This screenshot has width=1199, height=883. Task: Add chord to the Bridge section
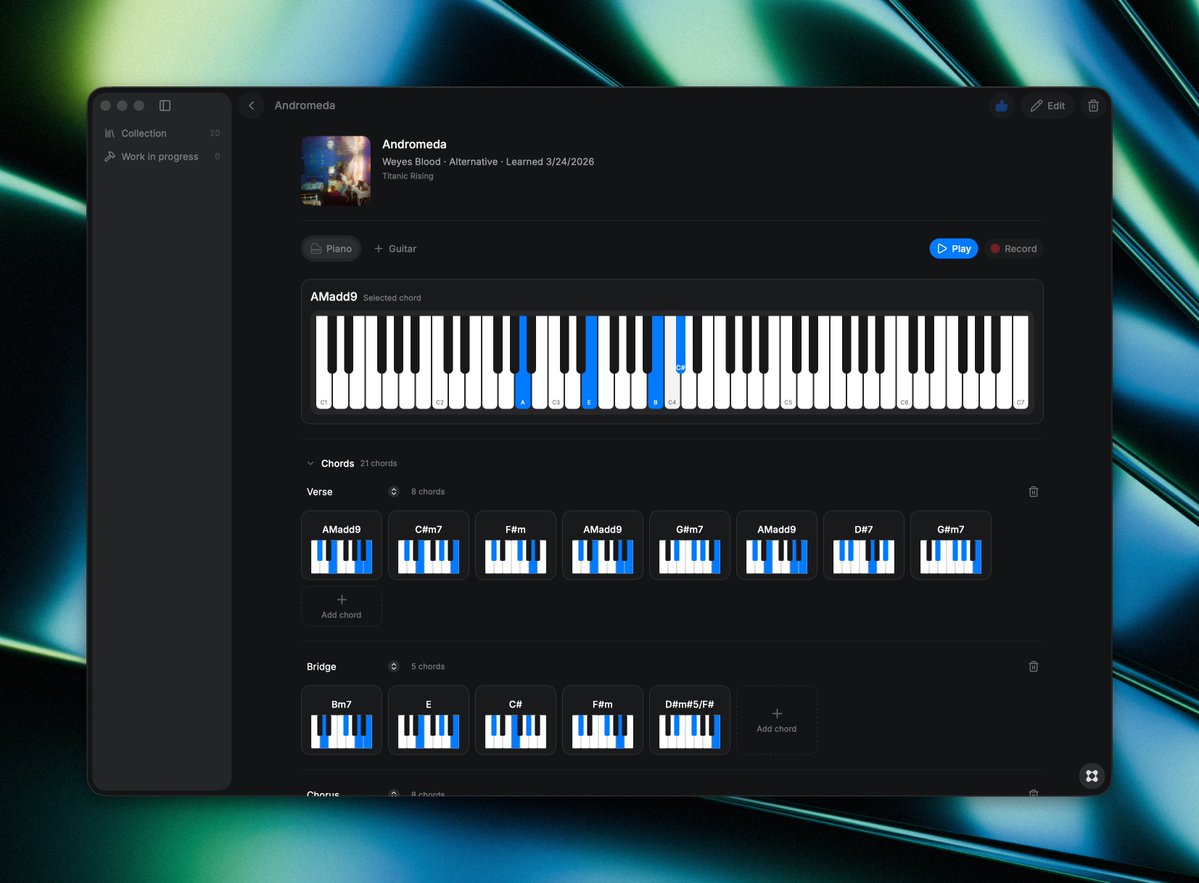[x=776, y=720]
